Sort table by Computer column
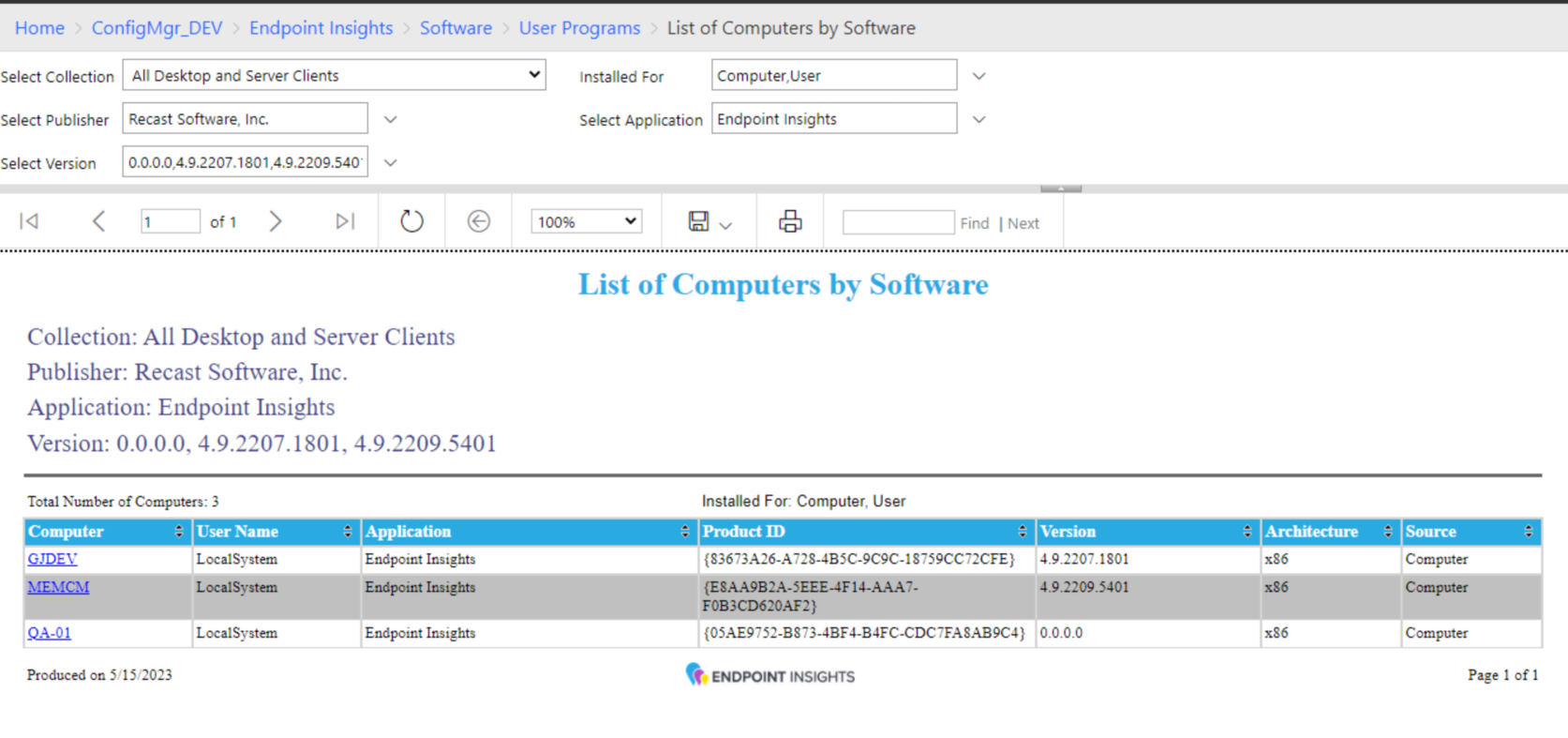The width and height of the screenshot is (1568, 738). coord(178,532)
